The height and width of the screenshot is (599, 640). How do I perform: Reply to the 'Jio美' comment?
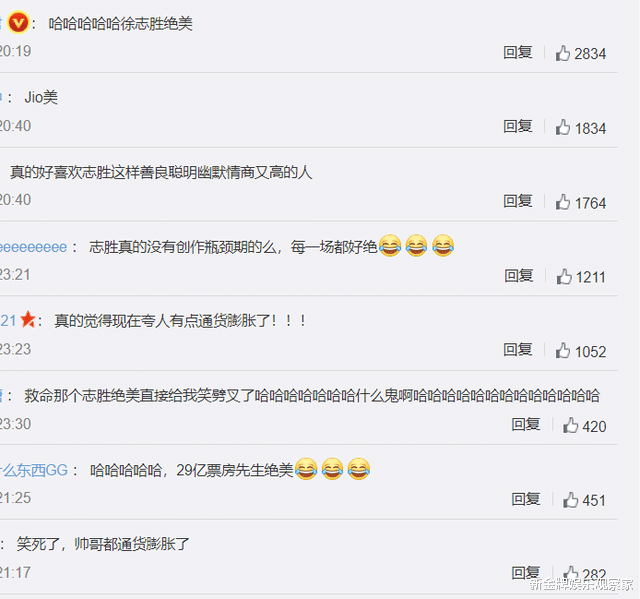pyautogui.click(x=518, y=126)
